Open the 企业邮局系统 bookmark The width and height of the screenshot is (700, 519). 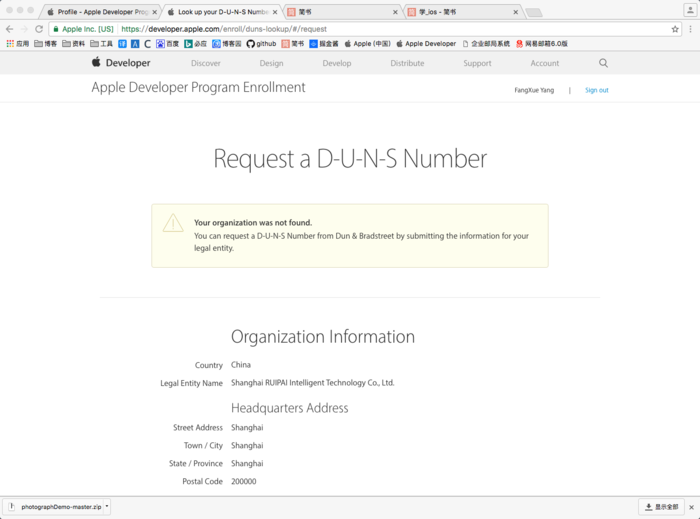(x=486, y=44)
